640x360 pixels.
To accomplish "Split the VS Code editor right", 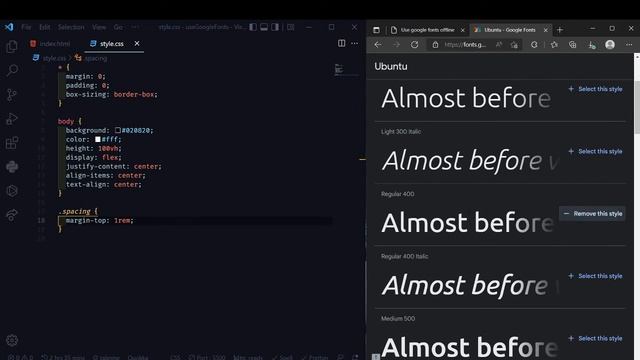I will (342, 43).
